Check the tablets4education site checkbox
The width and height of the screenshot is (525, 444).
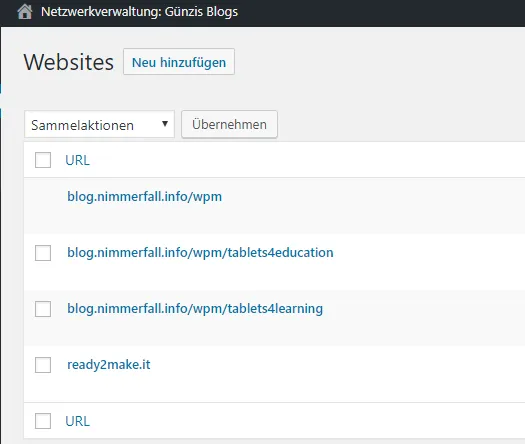(43, 253)
